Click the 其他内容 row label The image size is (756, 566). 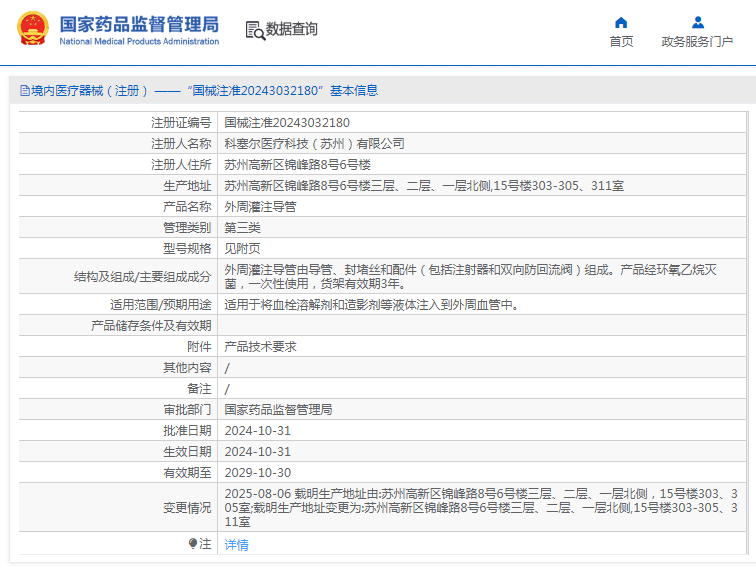tap(187, 368)
